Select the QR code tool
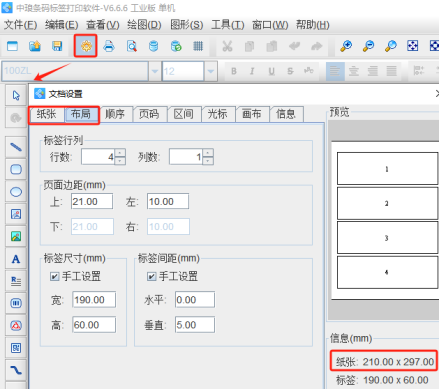The height and width of the screenshot is (390, 439). 16,348
